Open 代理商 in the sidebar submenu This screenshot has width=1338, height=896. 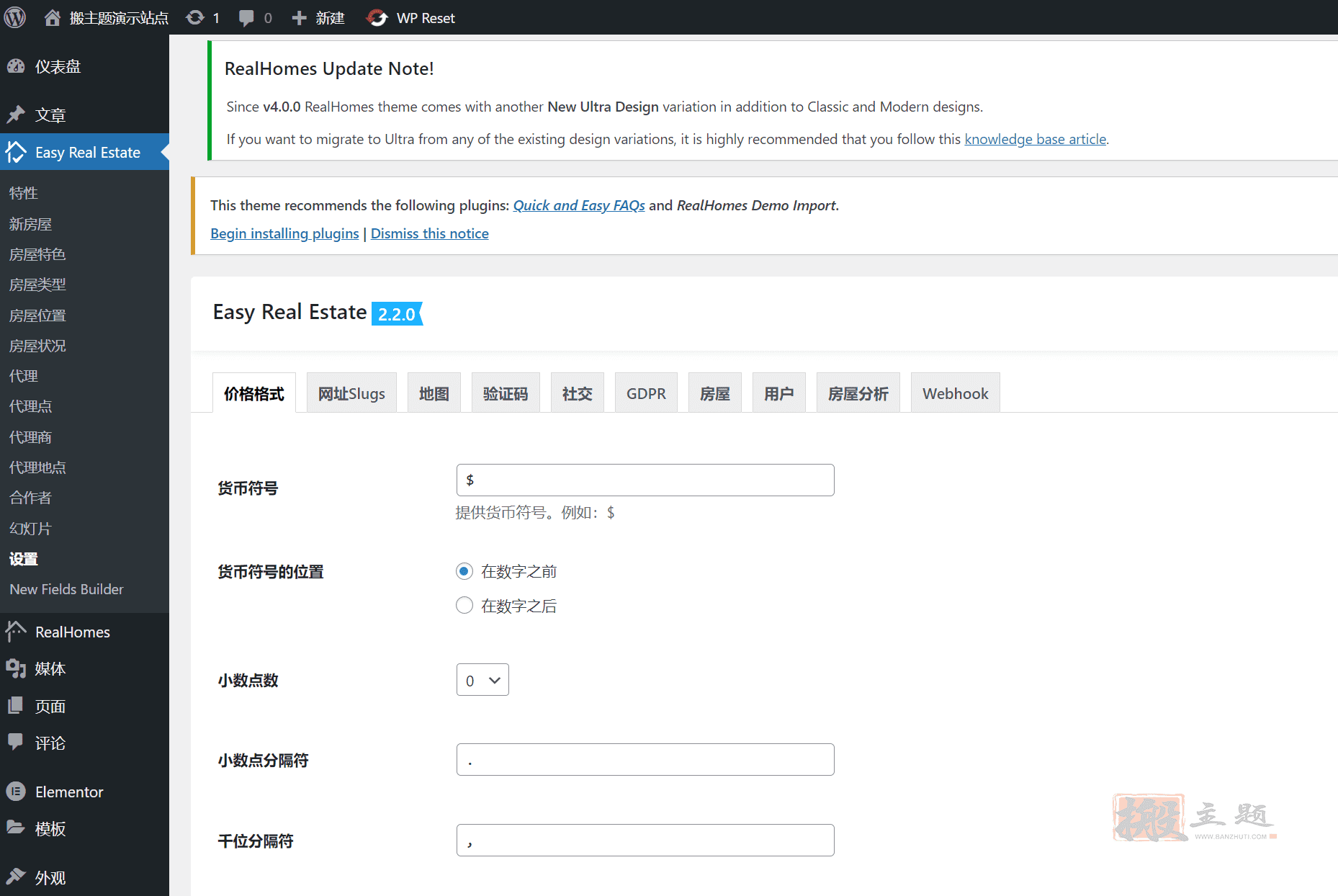[x=30, y=437]
